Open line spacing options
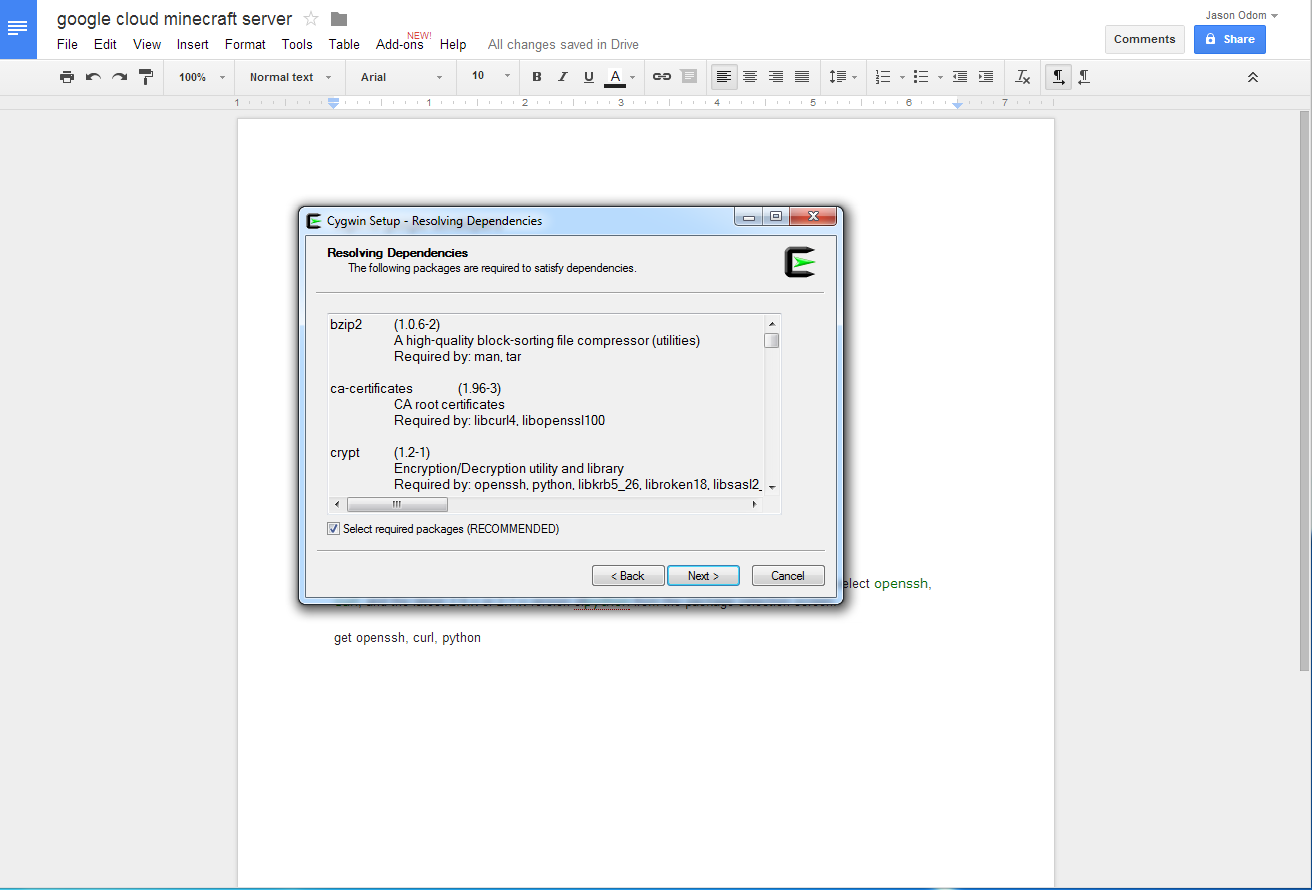This screenshot has height=890, width=1312. click(843, 77)
